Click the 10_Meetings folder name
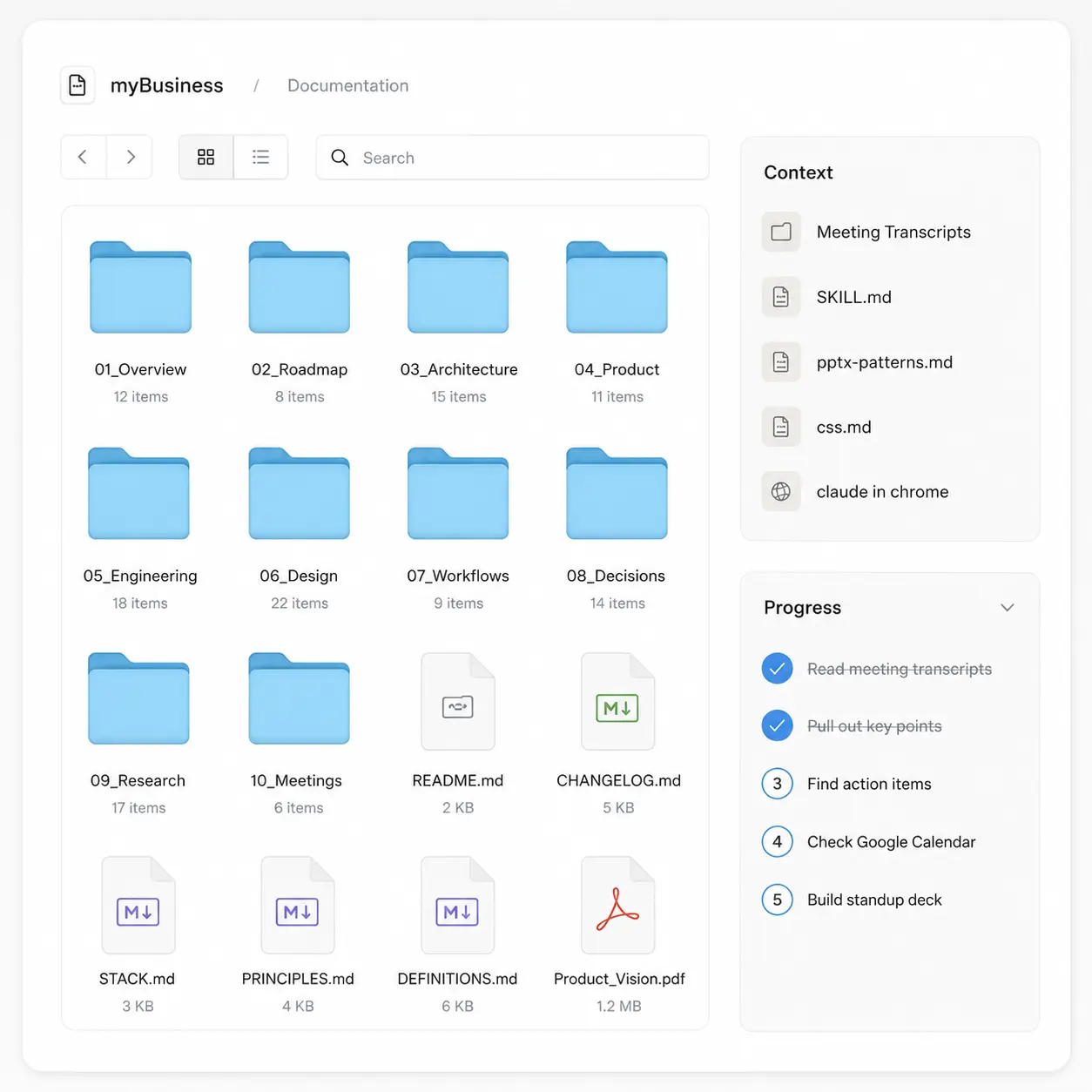Image resolution: width=1092 pixels, height=1092 pixels. pyautogui.click(x=296, y=780)
